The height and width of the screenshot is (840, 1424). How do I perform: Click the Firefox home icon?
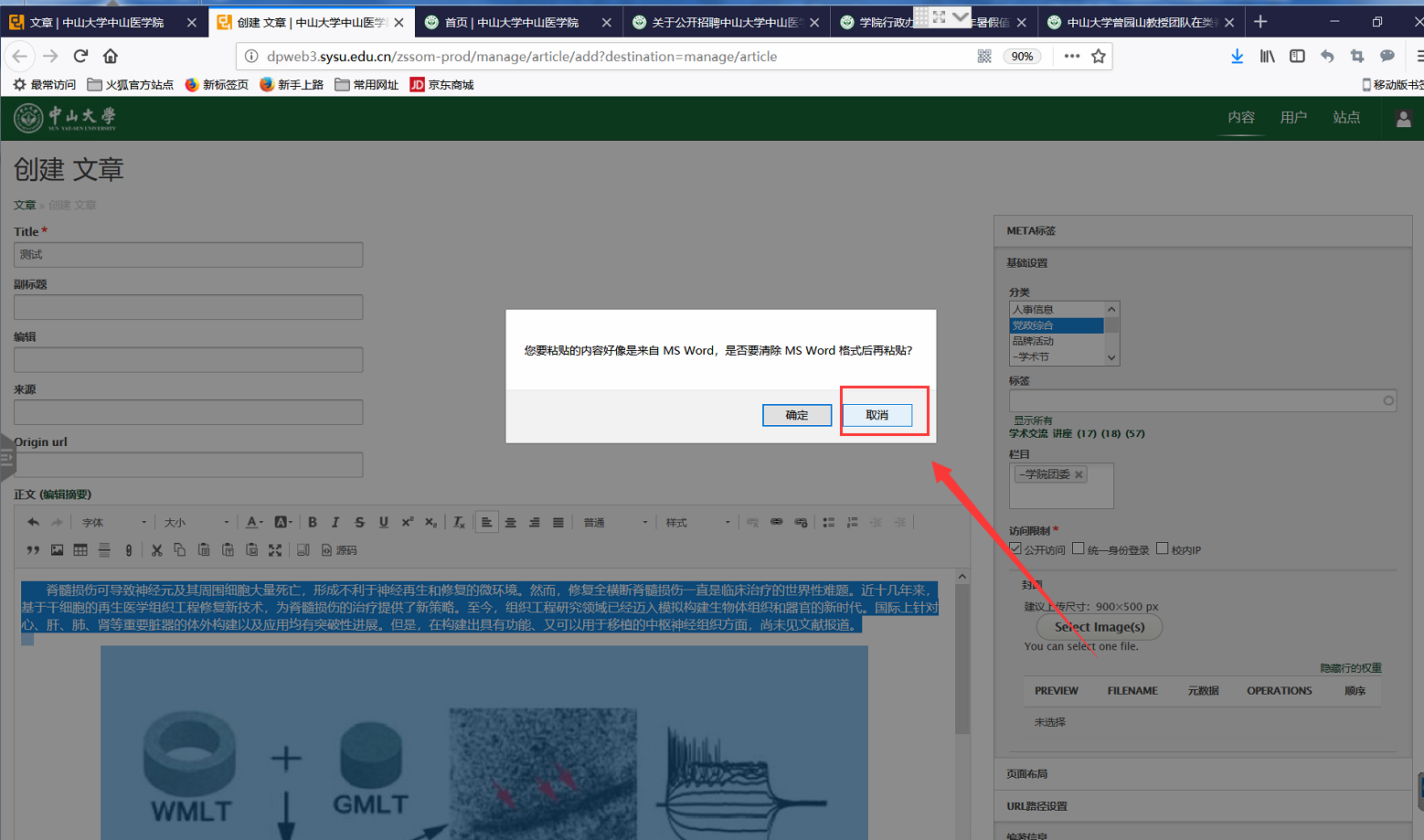pos(111,56)
